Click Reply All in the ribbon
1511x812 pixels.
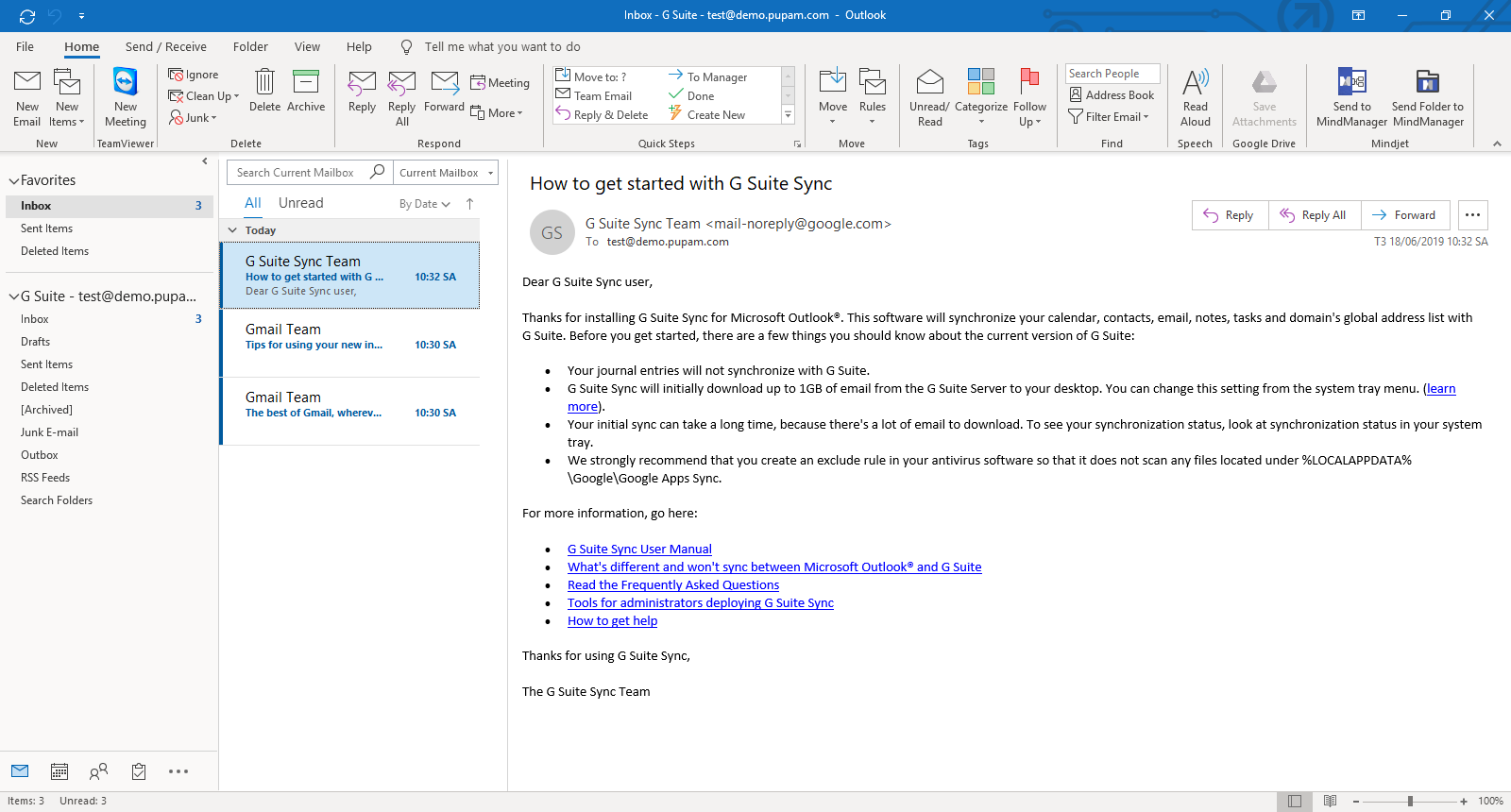click(402, 97)
